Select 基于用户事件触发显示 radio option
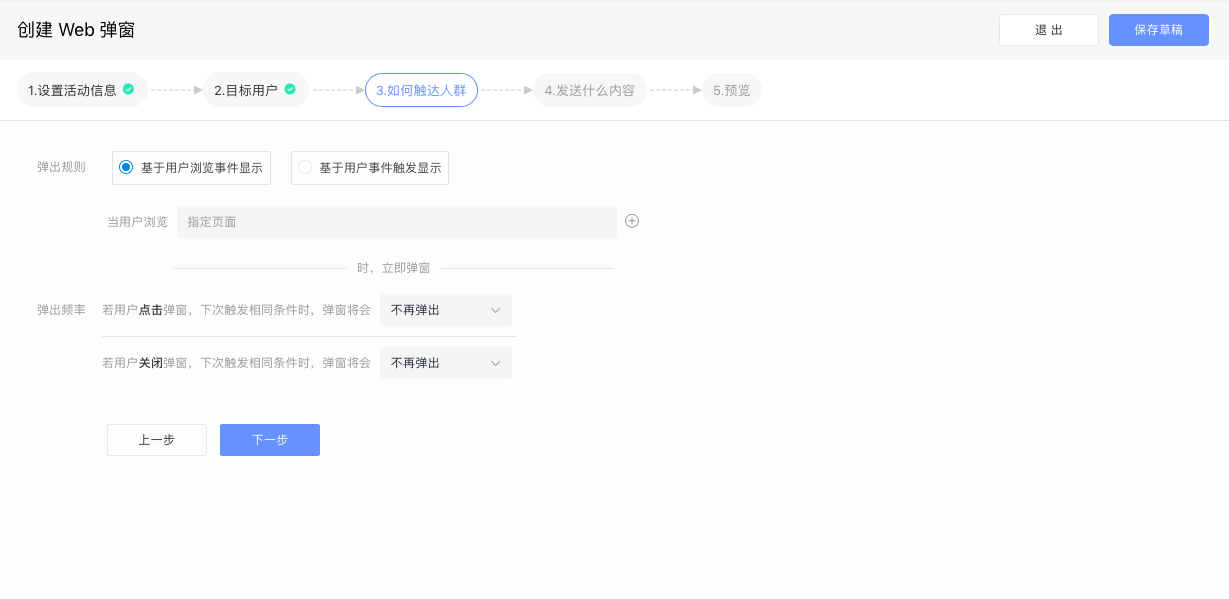 [x=370, y=168]
